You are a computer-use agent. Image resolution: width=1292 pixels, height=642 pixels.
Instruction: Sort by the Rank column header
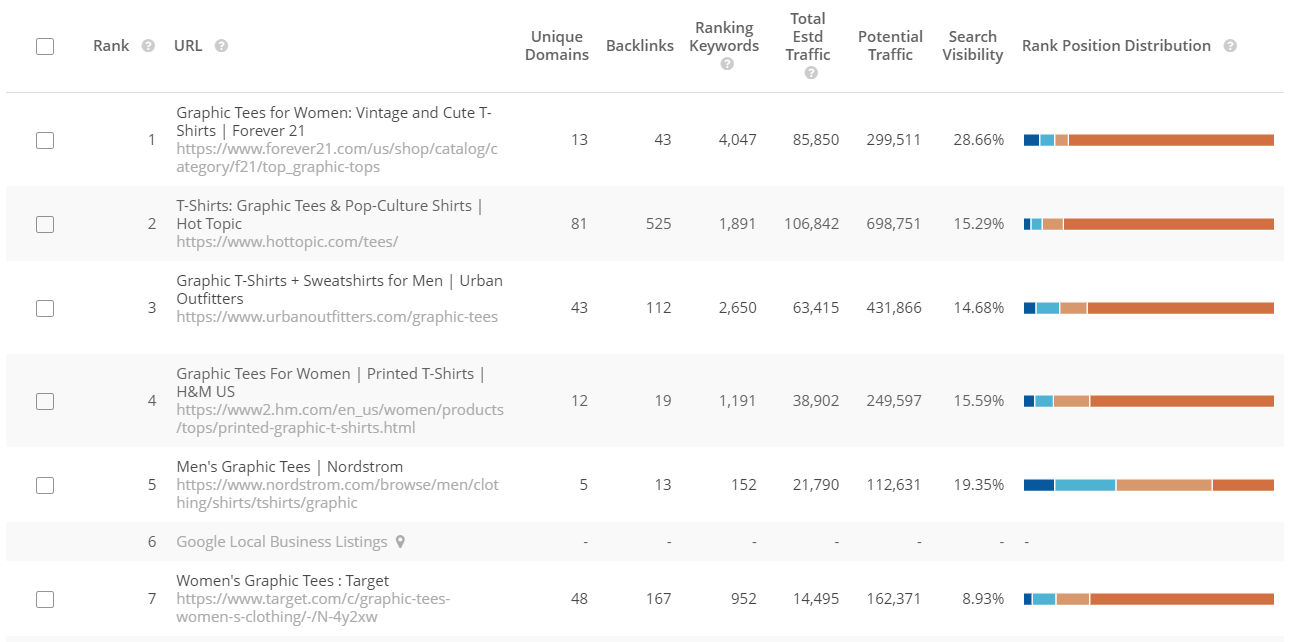coord(111,46)
